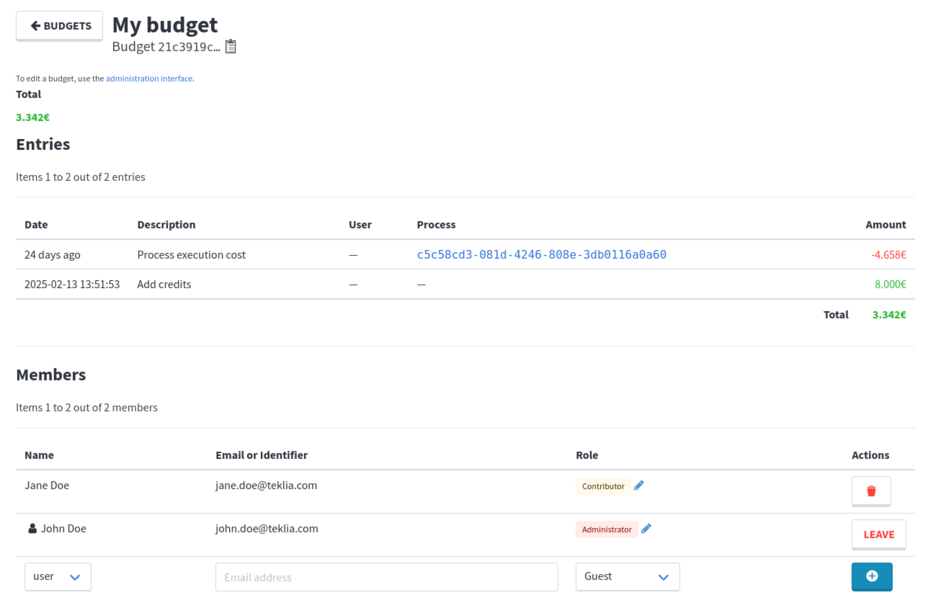Click the green total 3.342€ value

coord(32,117)
